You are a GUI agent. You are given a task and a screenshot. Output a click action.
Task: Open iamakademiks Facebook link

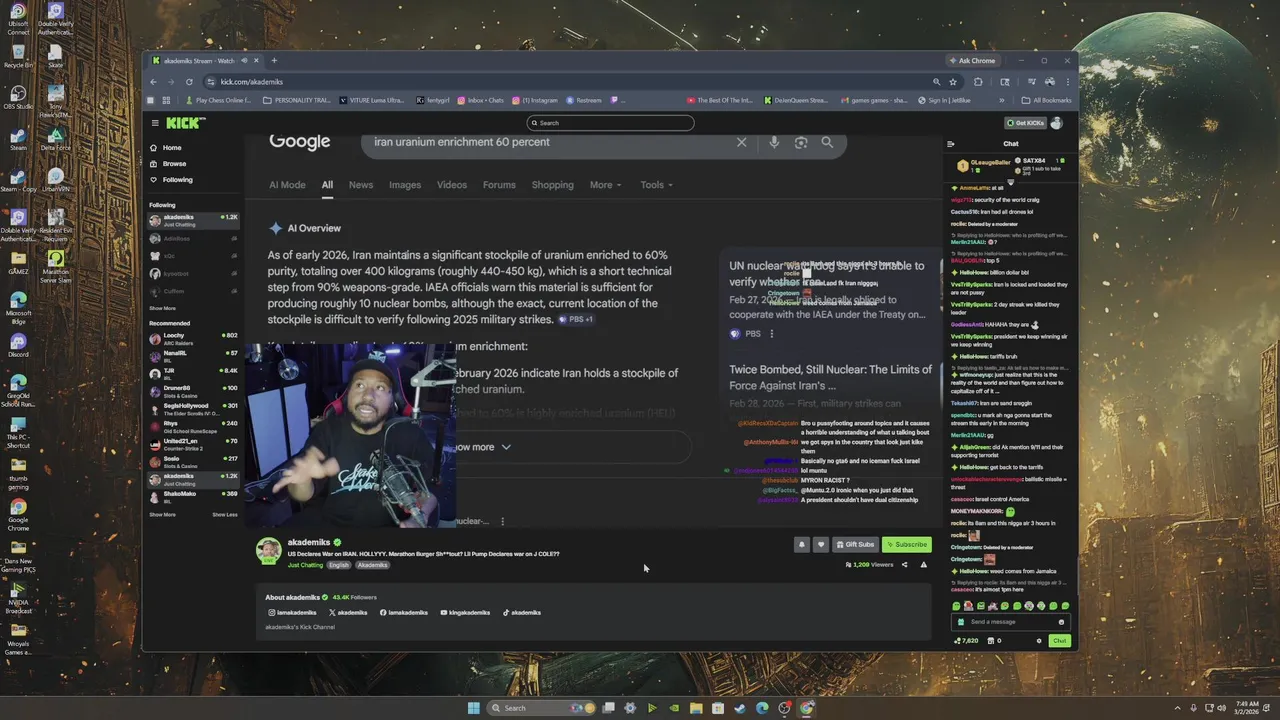[404, 613]
